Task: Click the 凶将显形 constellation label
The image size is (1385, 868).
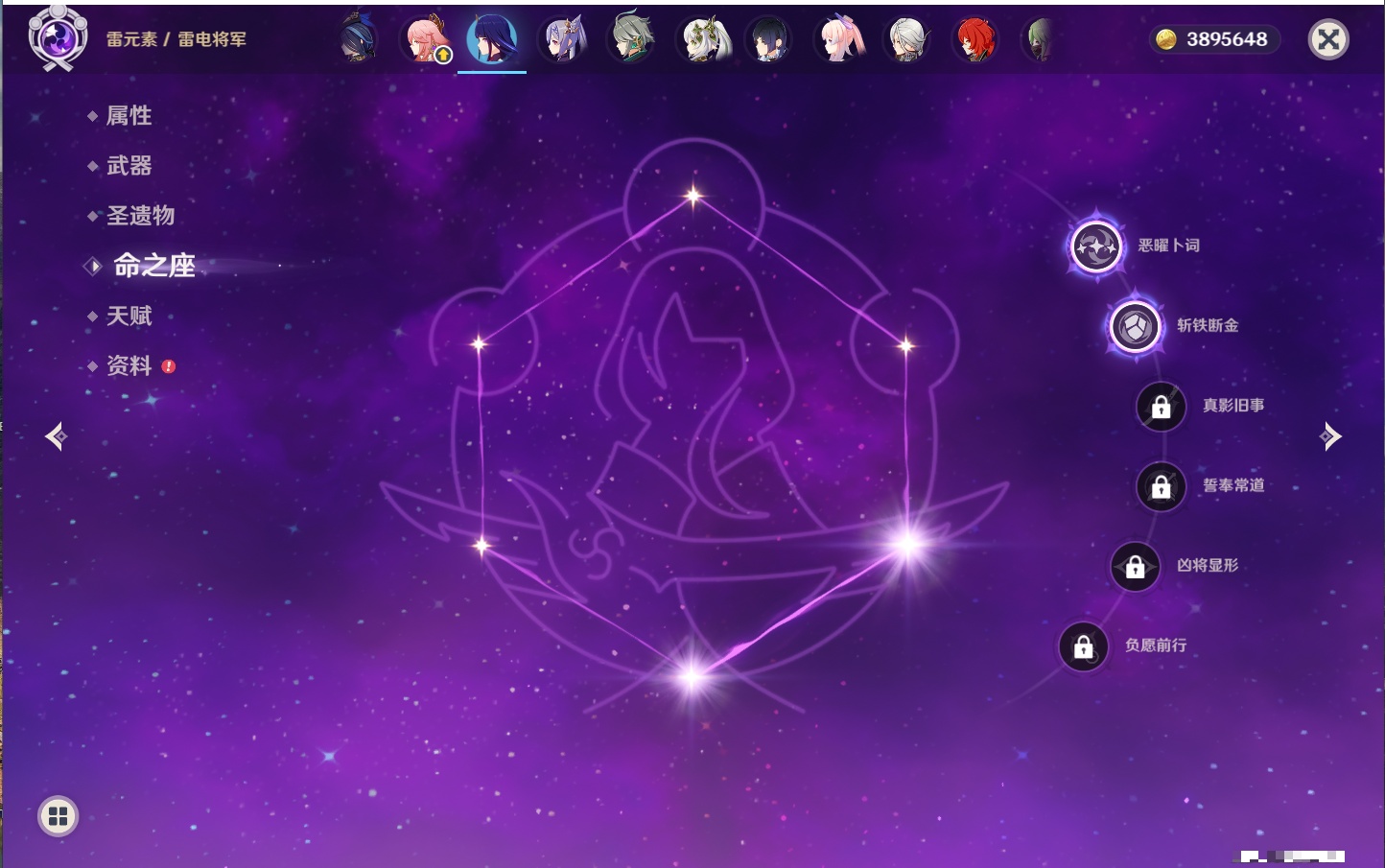Action: click(x=1208, y=566)
